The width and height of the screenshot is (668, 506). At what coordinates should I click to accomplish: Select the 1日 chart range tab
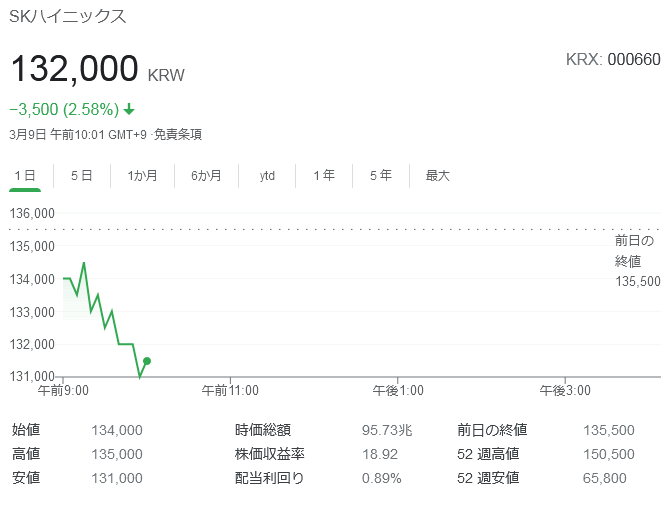click(25, 176)
